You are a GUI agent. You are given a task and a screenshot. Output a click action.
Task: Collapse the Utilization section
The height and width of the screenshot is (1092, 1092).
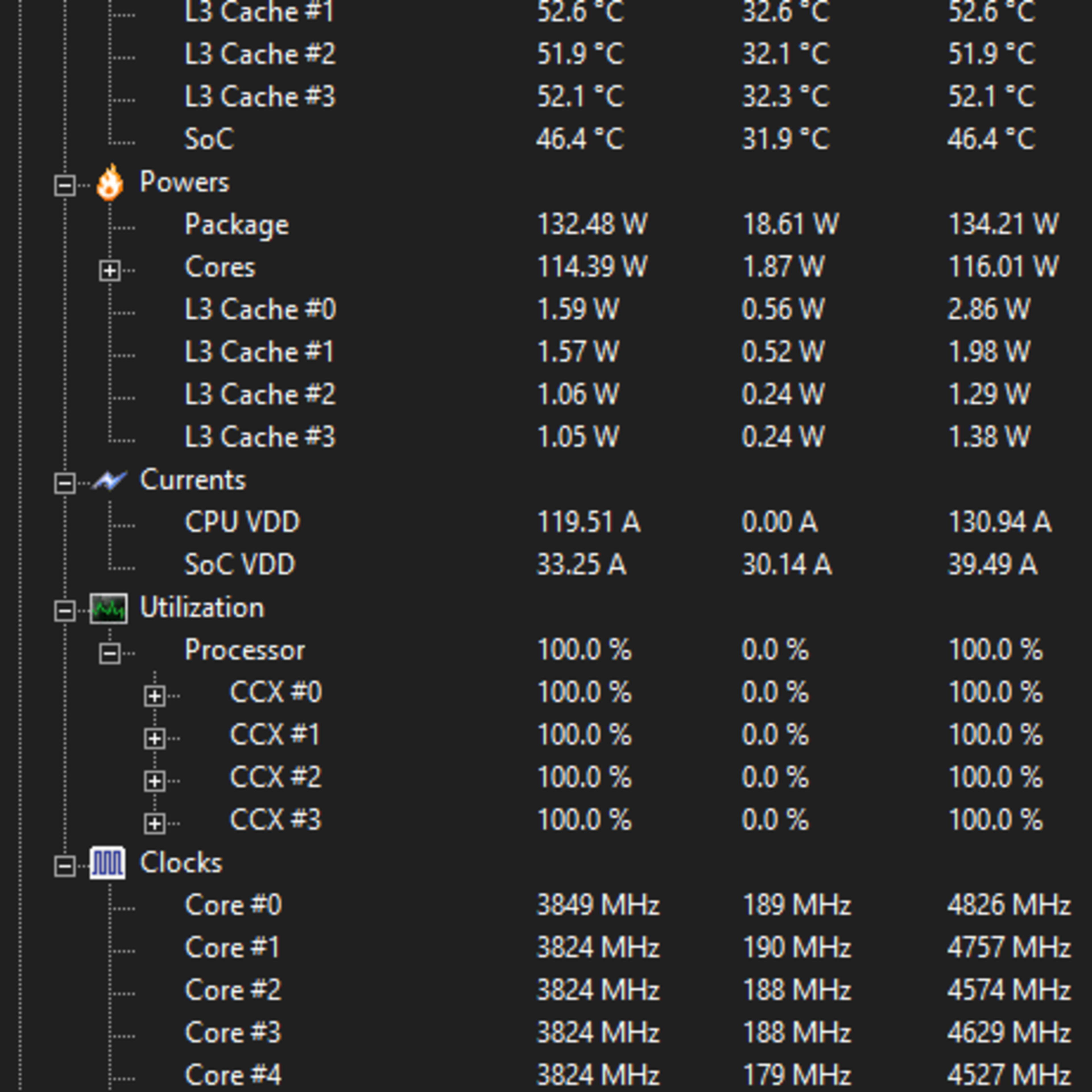(65, 611)
